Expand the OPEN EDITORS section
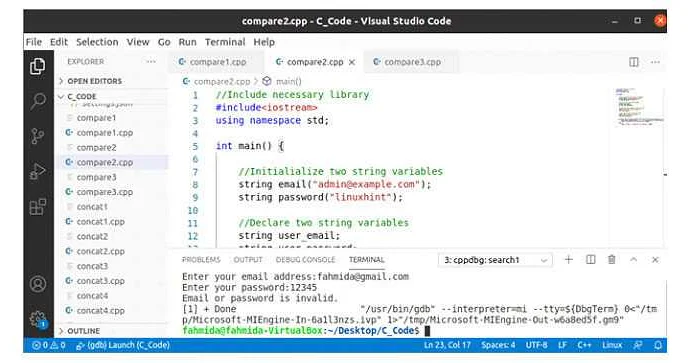689x363 pixels. click(112, 81)
